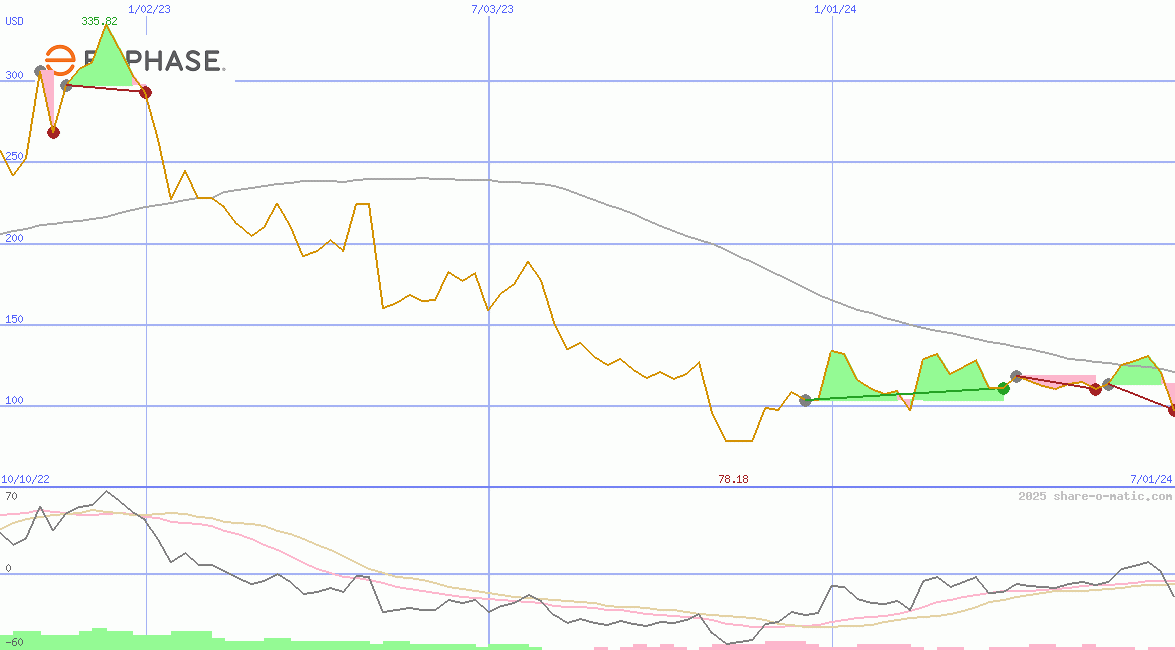Select the 1/01/24 date label
Viewport: 1175px width, 650px height.
coord(835,9)
